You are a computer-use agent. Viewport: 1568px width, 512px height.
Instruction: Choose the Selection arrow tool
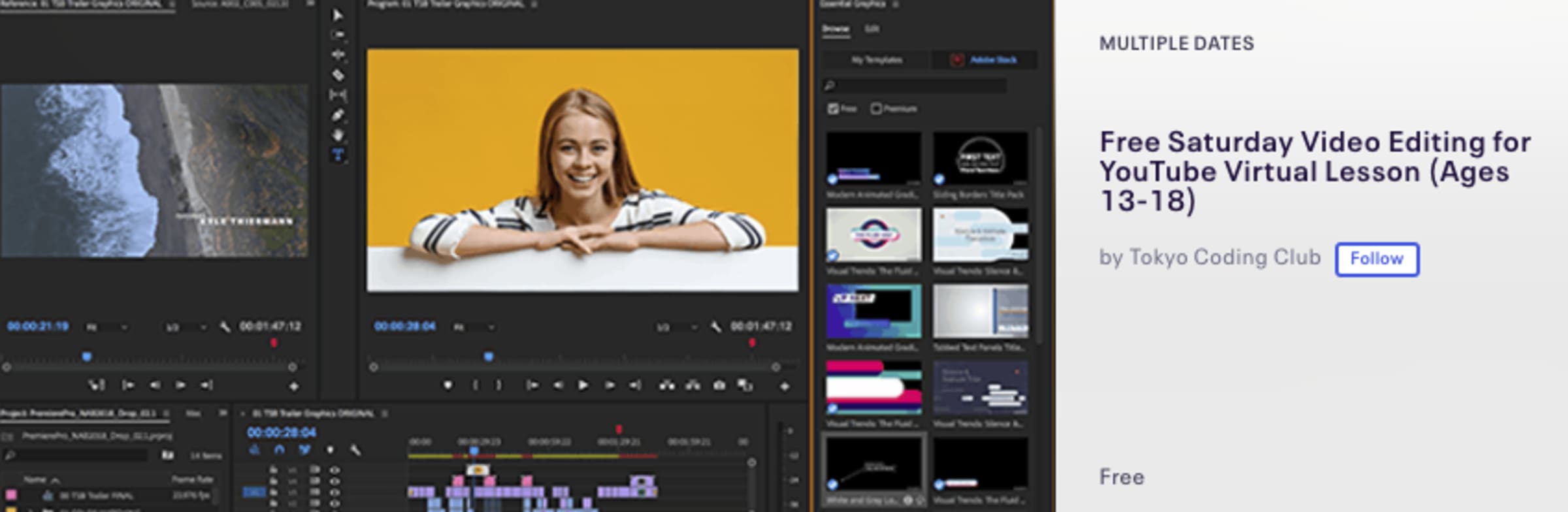coord(338,15)
